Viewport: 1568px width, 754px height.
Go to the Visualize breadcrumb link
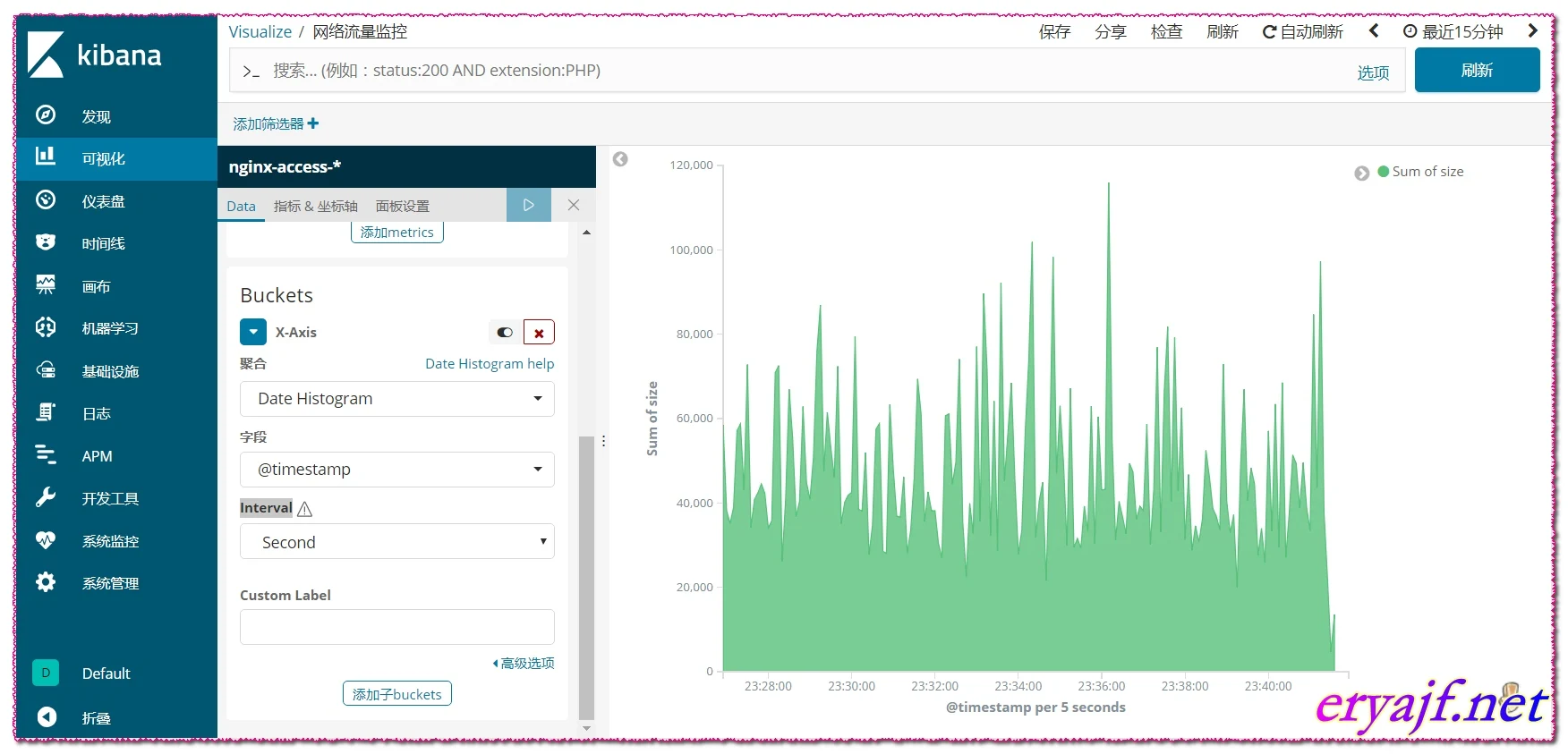pos(260,31)
